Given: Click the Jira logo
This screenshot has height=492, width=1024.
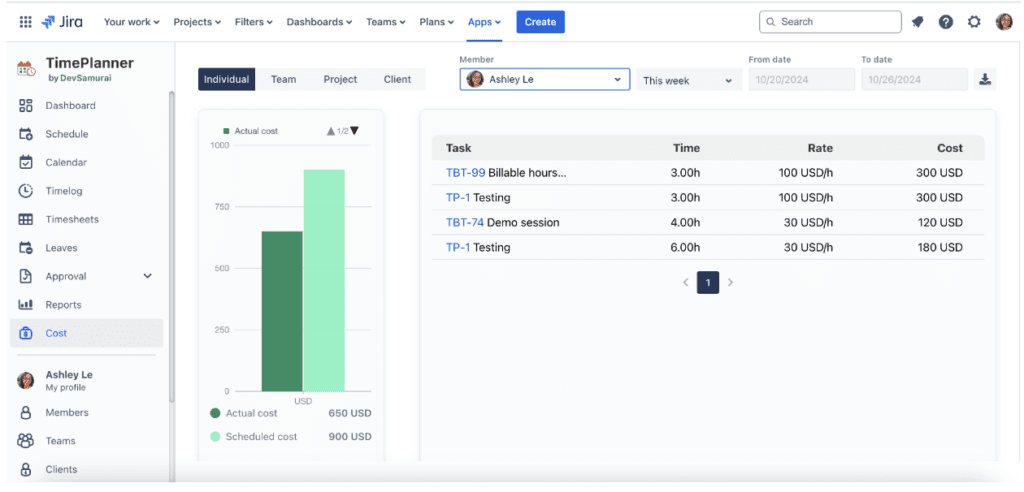Looking at the screenshot, I should [x=62, y=22].
